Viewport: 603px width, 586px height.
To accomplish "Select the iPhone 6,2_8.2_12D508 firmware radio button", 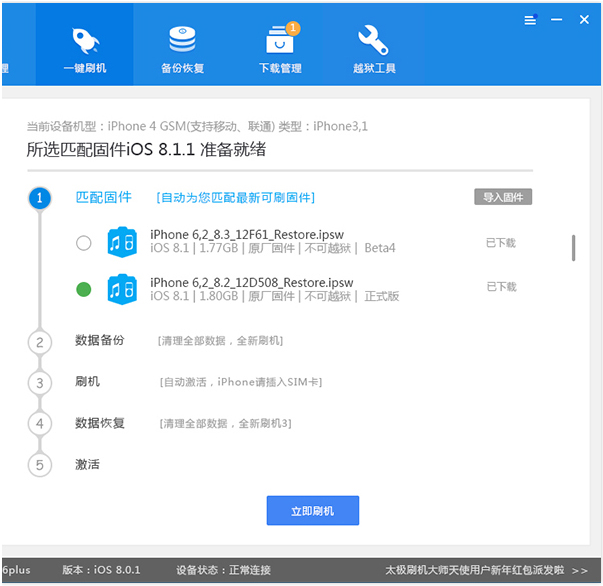I will point(83,290).
